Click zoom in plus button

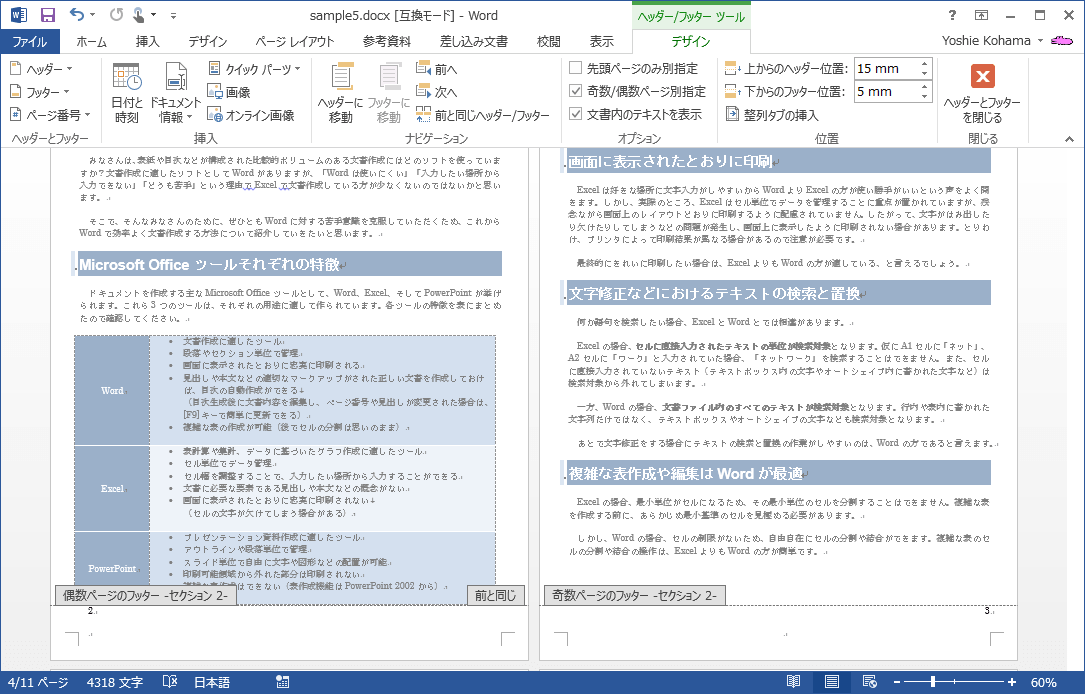(x=1012, y=682)
